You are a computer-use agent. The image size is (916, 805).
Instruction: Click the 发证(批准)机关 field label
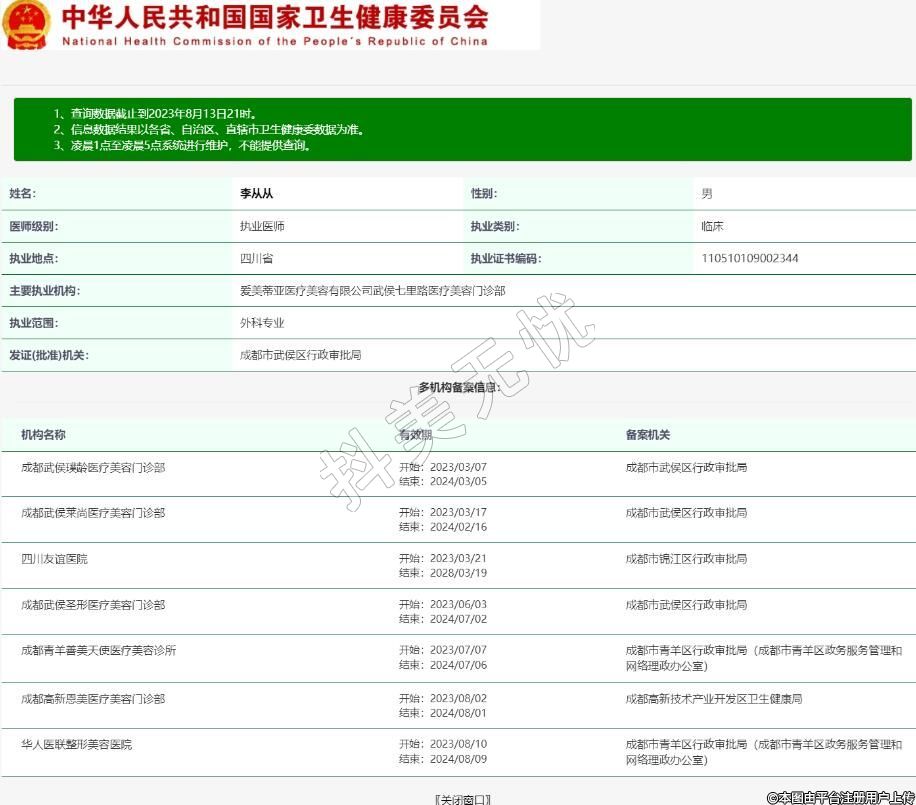tap(49, 355)
